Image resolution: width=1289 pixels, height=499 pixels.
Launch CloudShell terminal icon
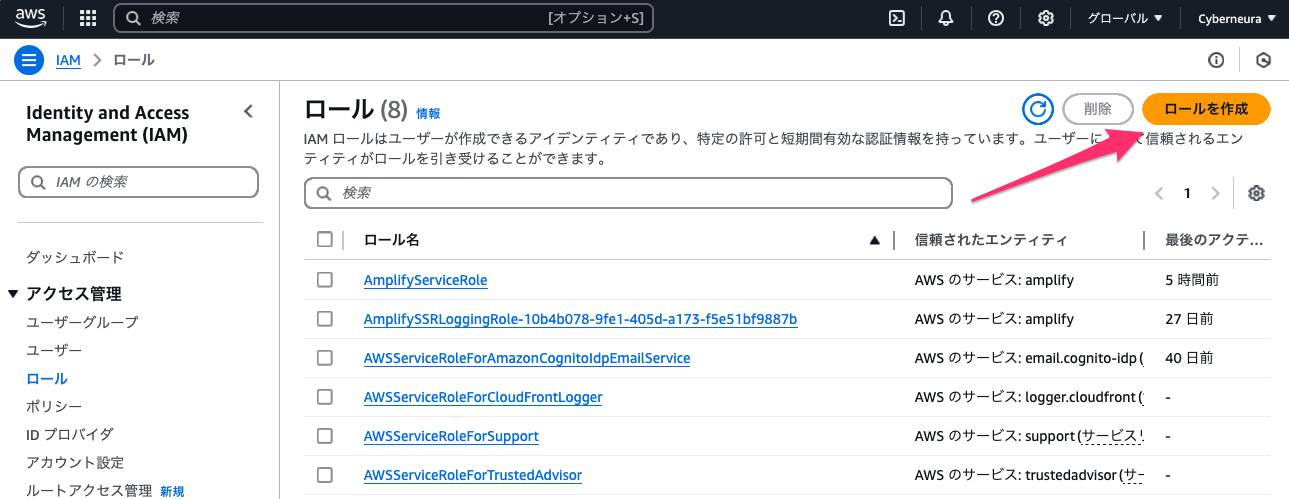898,18
